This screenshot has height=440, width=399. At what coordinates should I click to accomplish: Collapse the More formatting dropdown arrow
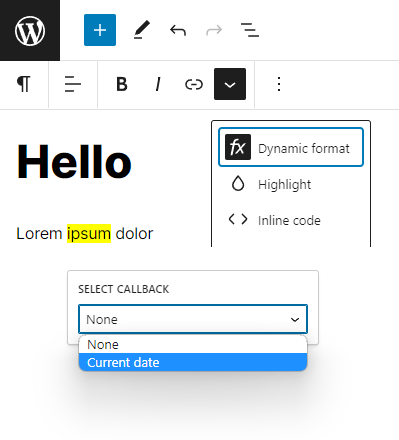[x=230, y=84]
